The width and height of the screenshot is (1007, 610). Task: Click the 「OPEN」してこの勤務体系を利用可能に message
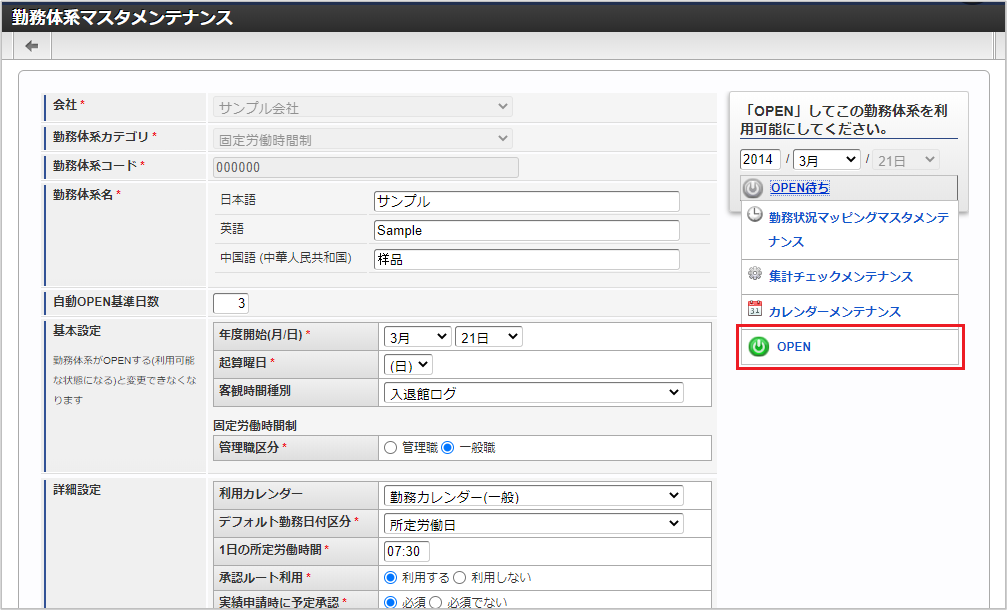click(844, 119)
